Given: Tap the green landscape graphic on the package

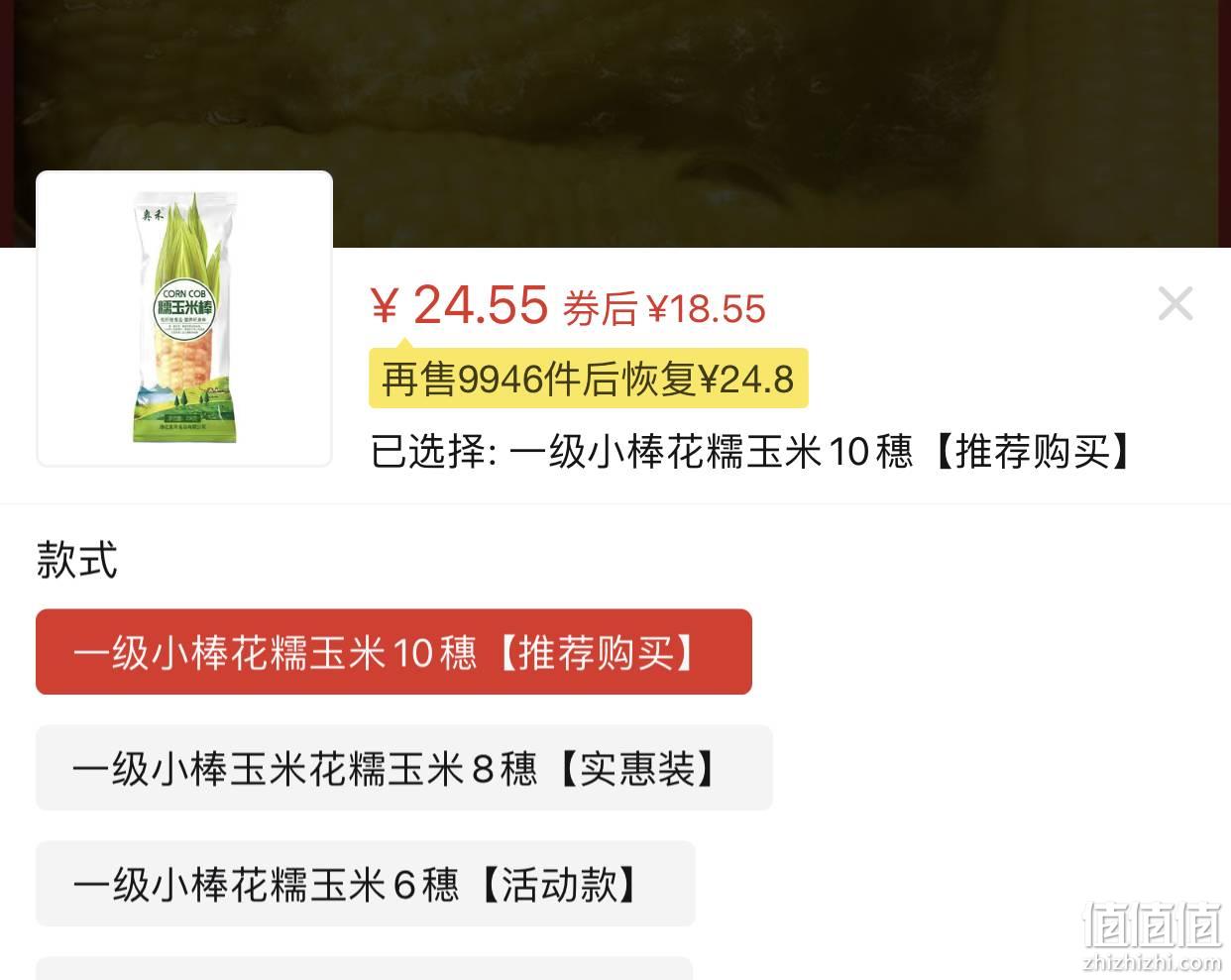Looking at the screenshot, I should click(184, 411).
